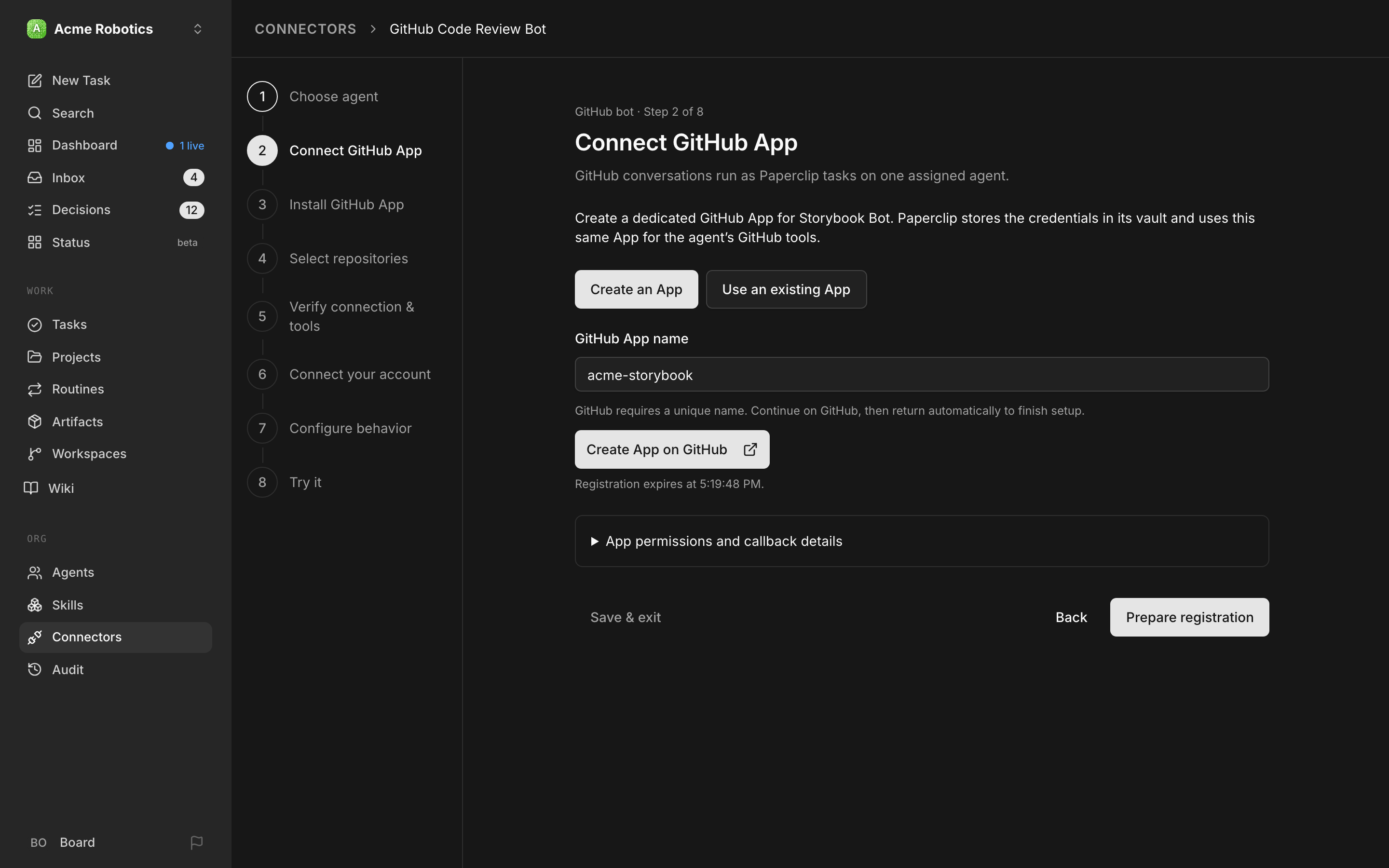This screenshot has width=1389, height=868.
Task: Go to step 1 Choose agent
Action: tap(313, 96)
